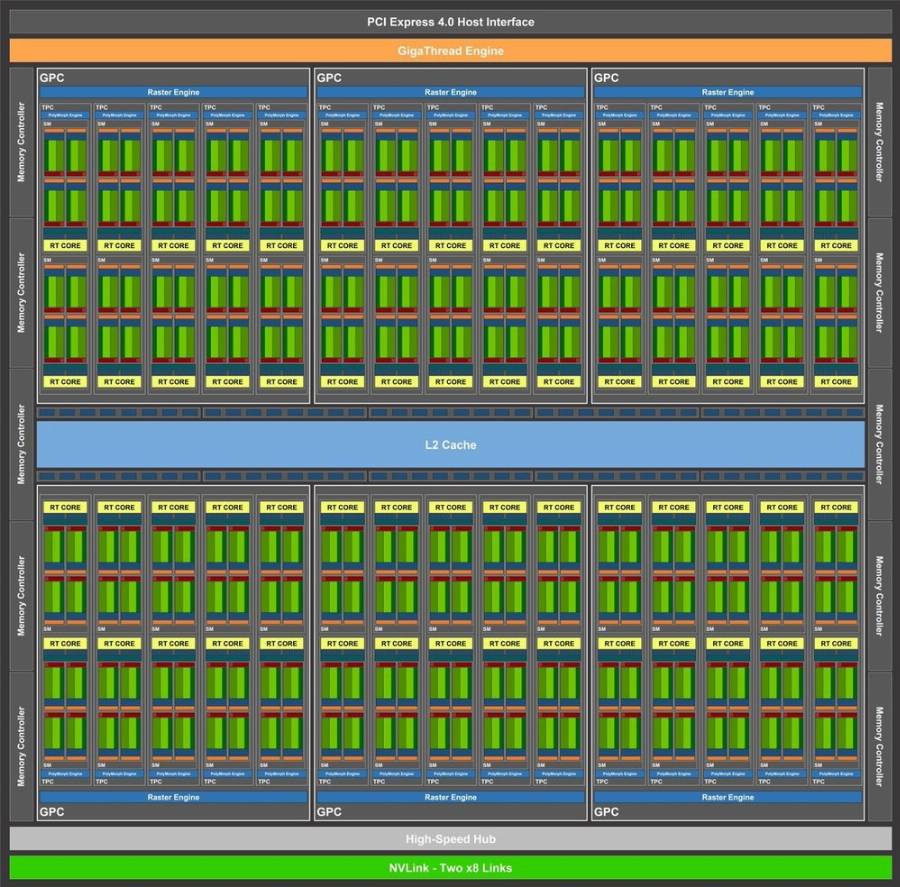Image resolution: width=900 pixels, height=887 pixels.
Task: Click left Memory Controller beside L2 Cache
Action: click(21, 444)
